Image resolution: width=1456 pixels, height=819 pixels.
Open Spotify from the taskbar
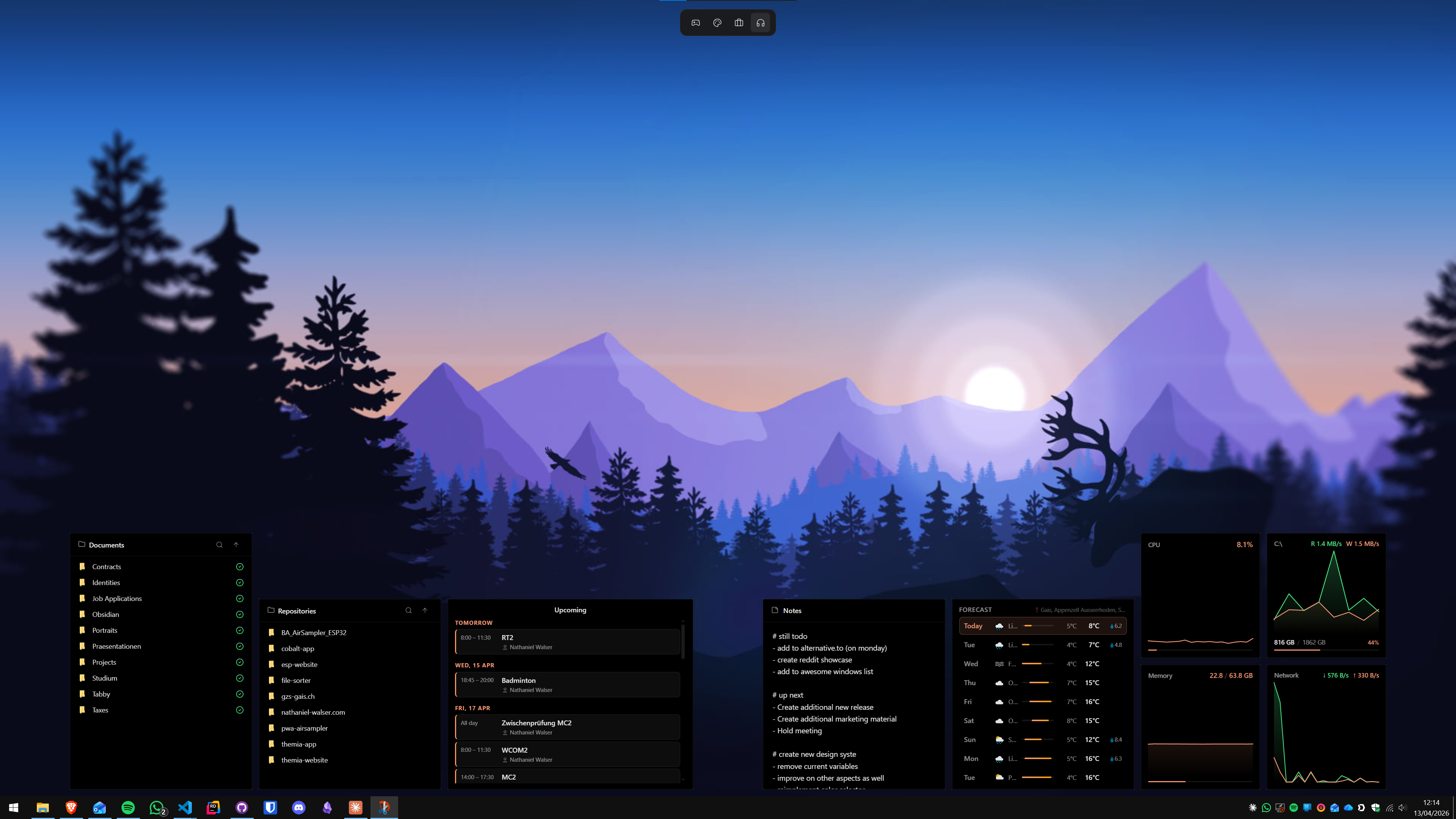pos(128,808)
